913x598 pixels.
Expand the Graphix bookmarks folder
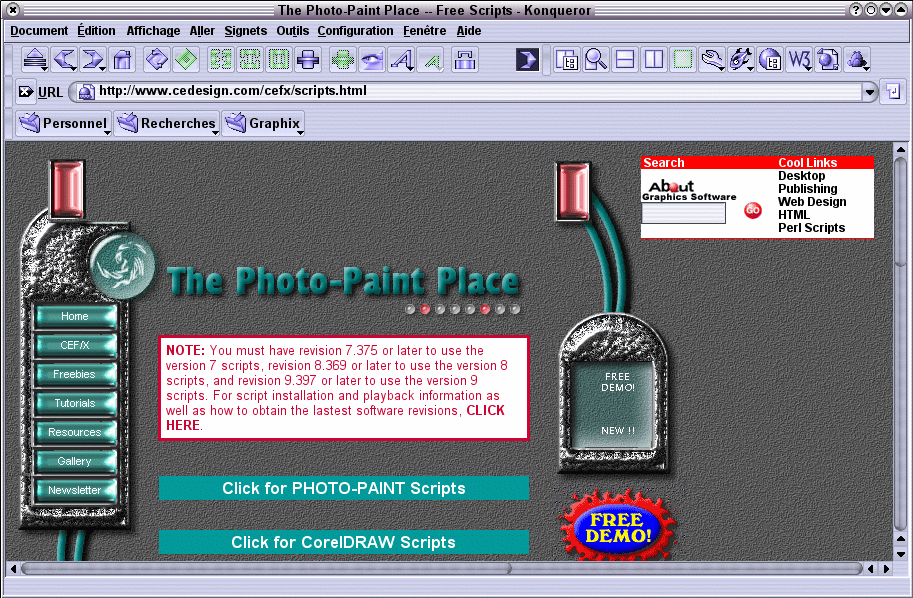[263, 123]
